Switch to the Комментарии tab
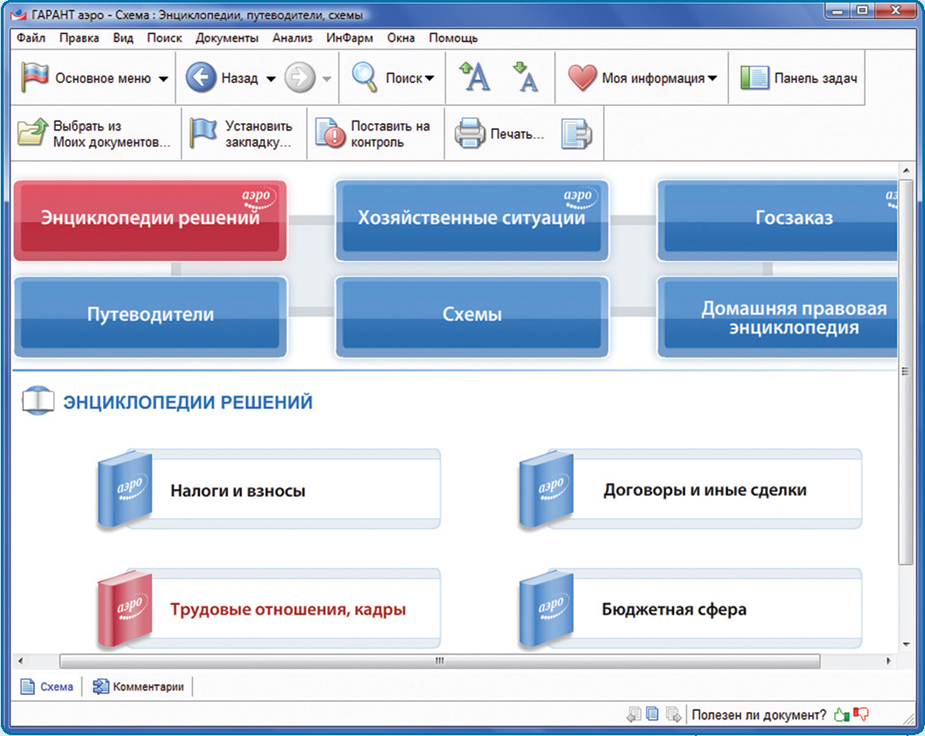The height and width of the screenshot is (736, 925). [139, 687]
